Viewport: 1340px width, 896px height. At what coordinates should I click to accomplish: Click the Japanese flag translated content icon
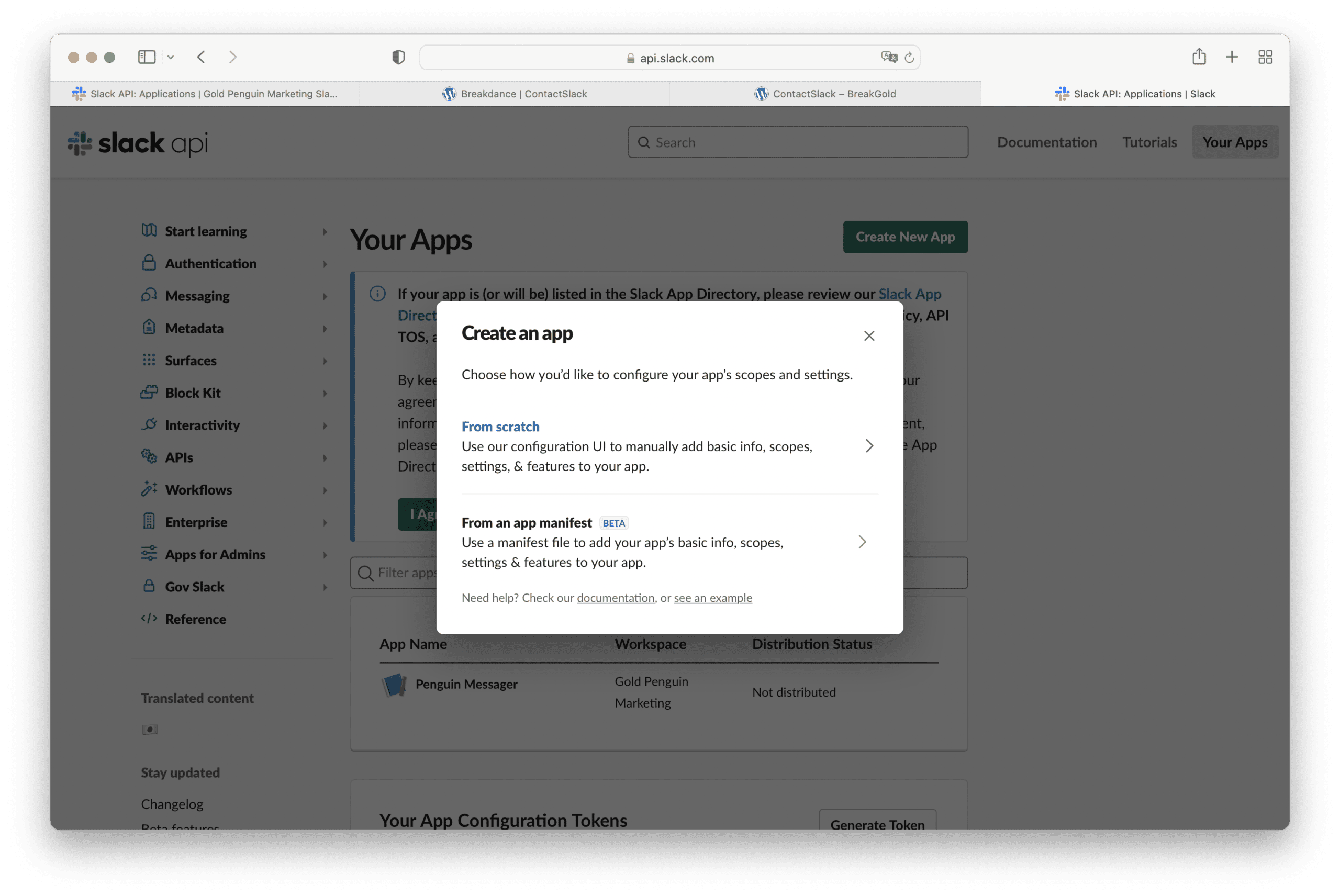[150, 730]
